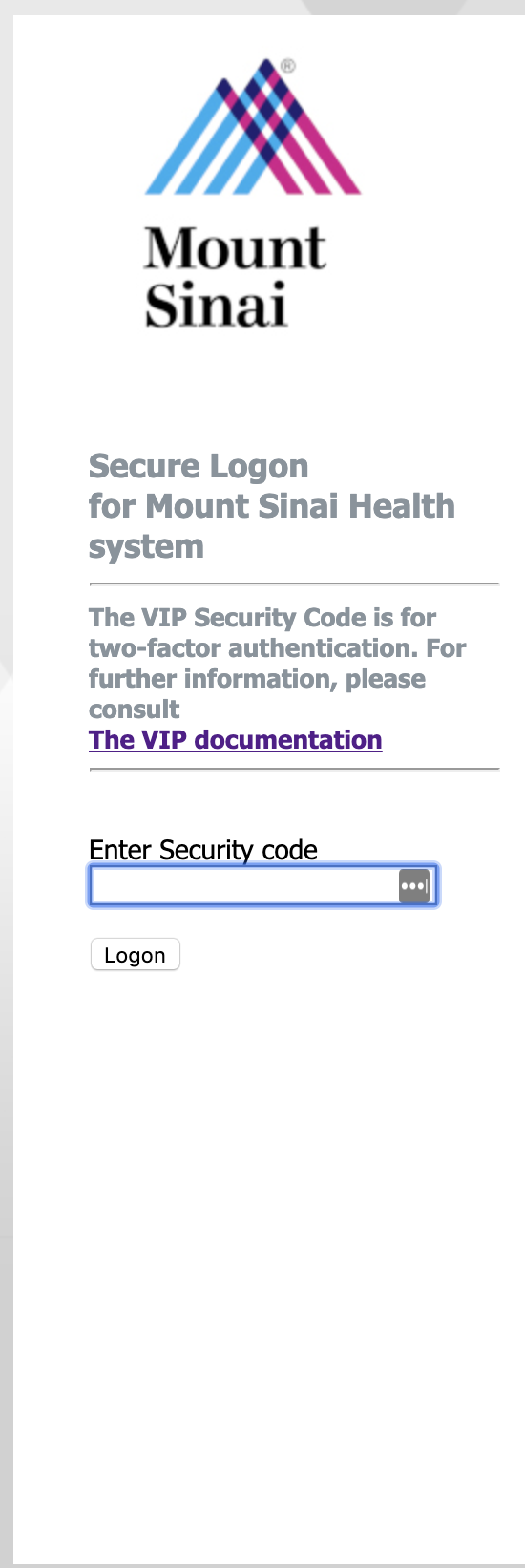525x1568 pixels.
Task: Click the "further information, please" text line
Action: 258,679
